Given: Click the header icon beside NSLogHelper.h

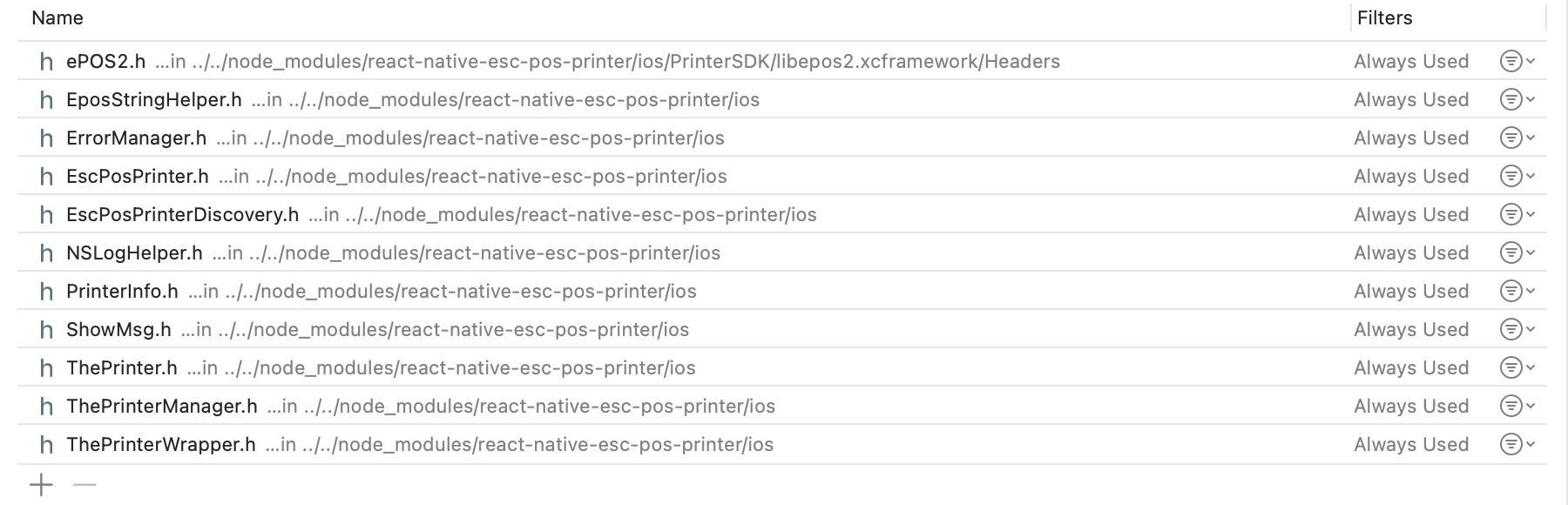Looking at the screenshot, I should pos(45,252).
